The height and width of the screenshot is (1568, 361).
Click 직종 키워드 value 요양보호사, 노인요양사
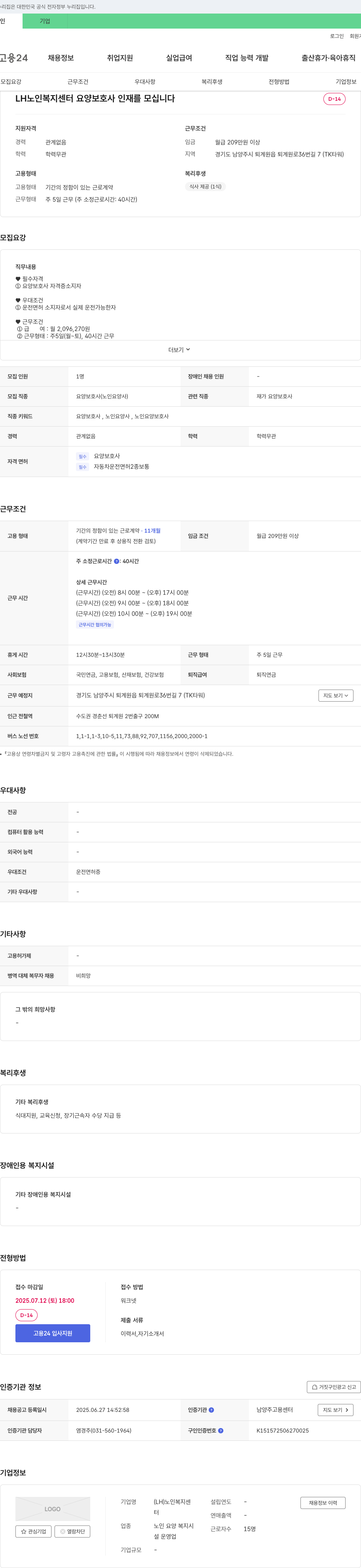[x=122, y=416]
